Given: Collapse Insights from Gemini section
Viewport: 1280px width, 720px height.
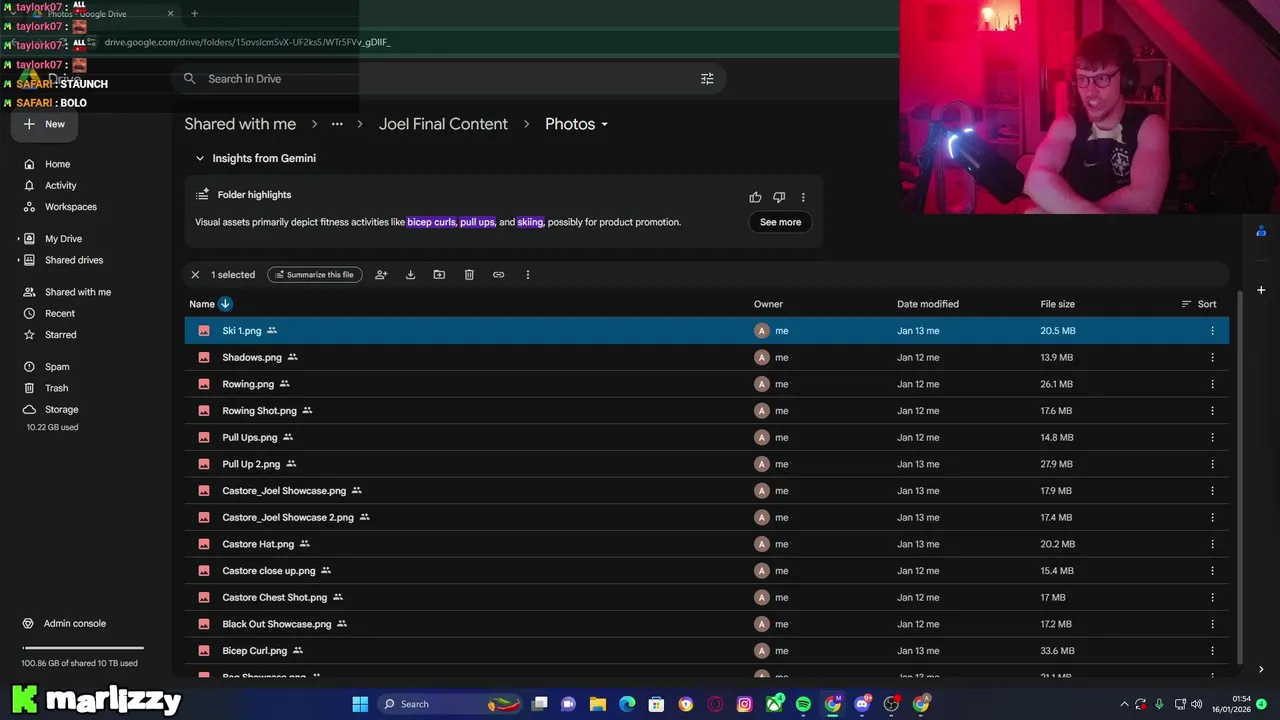Looking at the screenshot, I should [199, 158].
